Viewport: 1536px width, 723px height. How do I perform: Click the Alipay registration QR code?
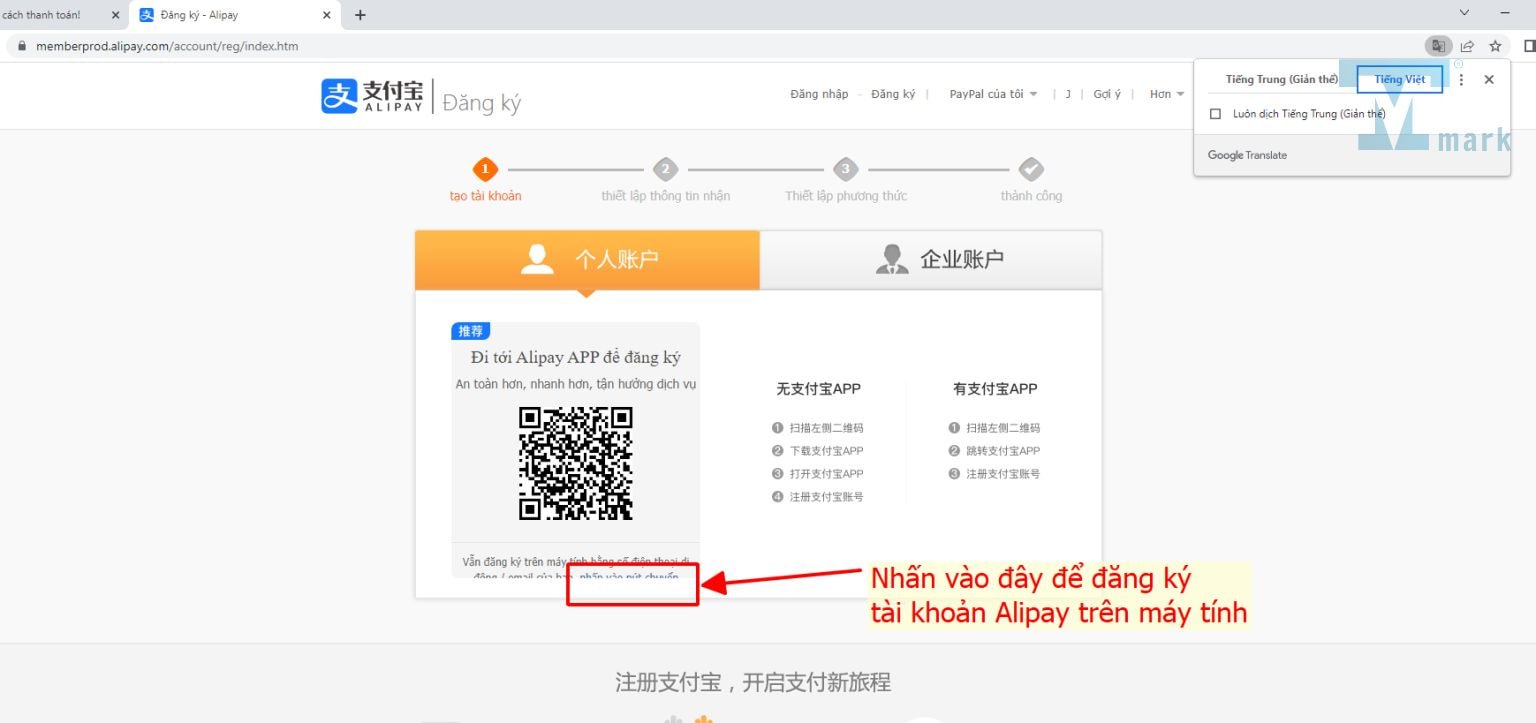575,463
